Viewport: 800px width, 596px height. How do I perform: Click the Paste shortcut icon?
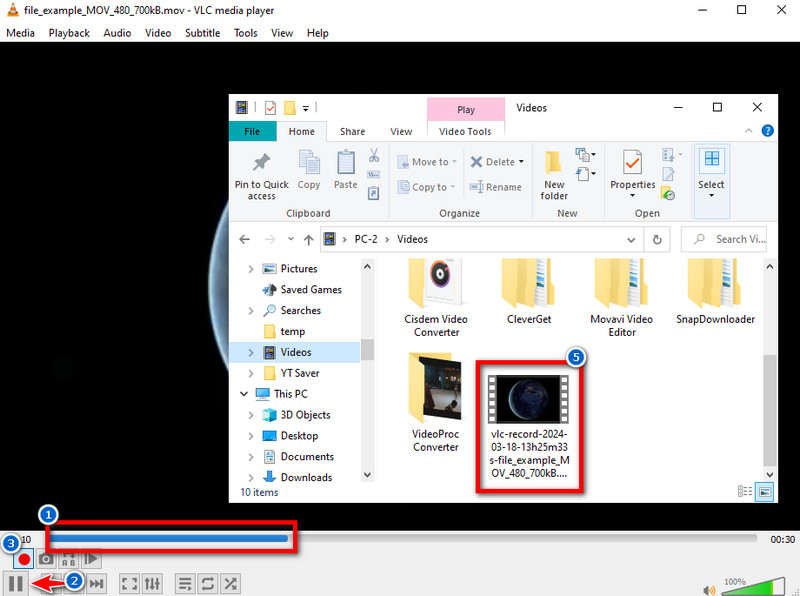pyautogui.click(x=374, y=193)
